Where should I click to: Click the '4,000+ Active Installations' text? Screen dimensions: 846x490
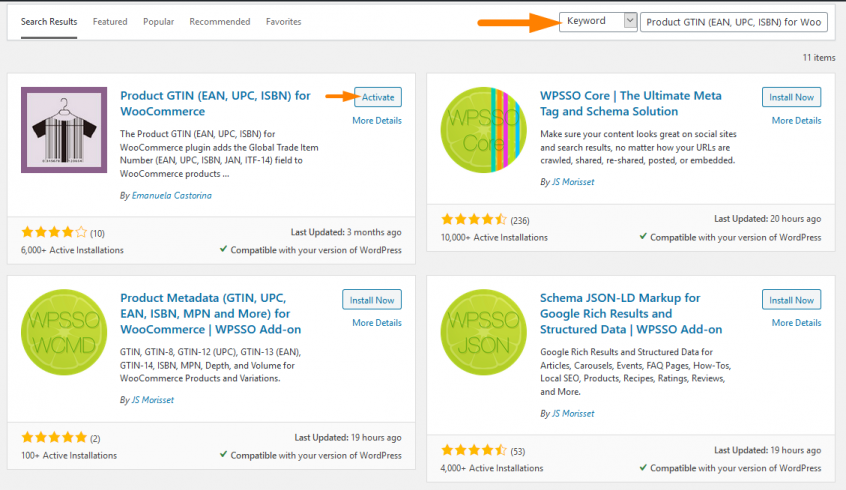tap(492, 468)
